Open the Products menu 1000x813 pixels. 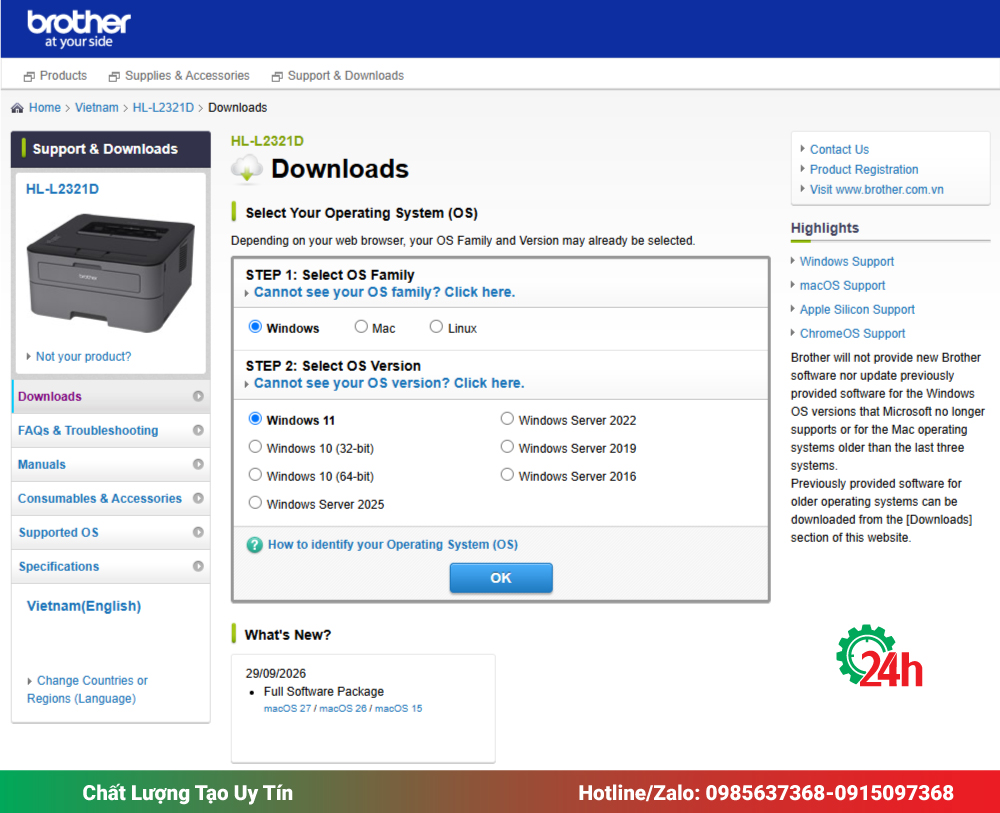click(63, 76)
